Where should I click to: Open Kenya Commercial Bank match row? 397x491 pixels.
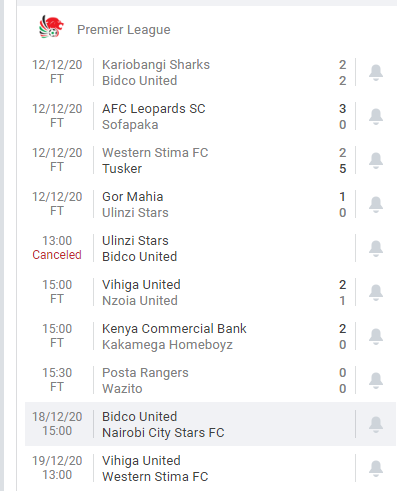pyautogui.click(x=210, y=336)
